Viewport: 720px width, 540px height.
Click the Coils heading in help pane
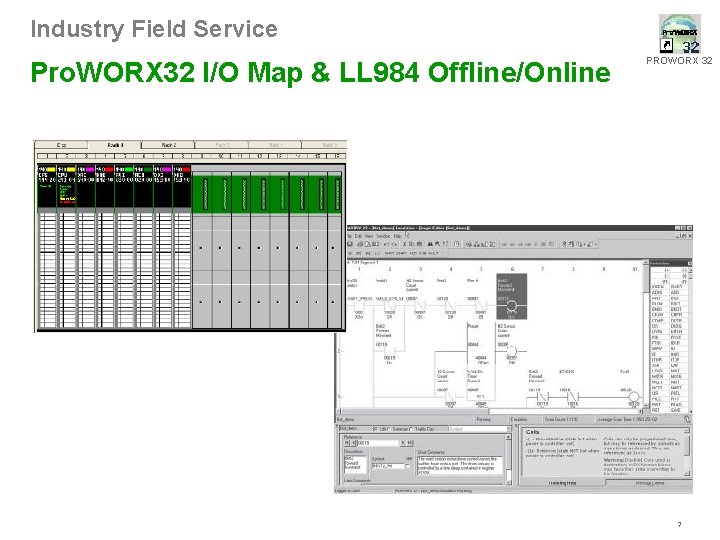[x=533, y=432]
